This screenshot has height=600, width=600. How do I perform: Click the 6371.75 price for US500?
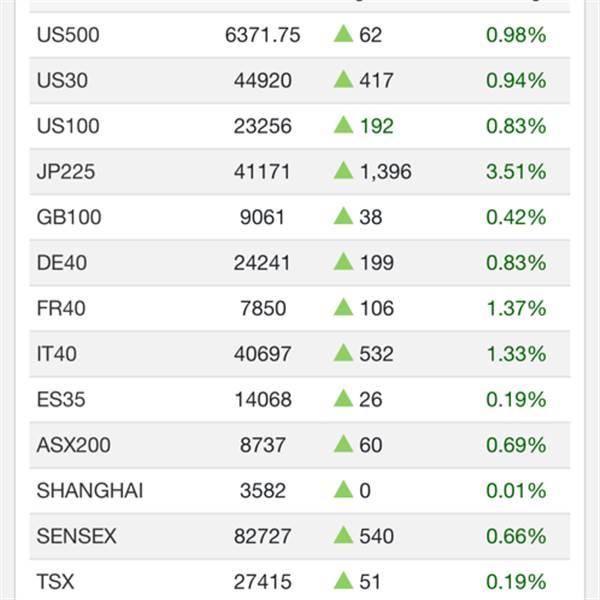pyautogui.click(x=262, y=35)
